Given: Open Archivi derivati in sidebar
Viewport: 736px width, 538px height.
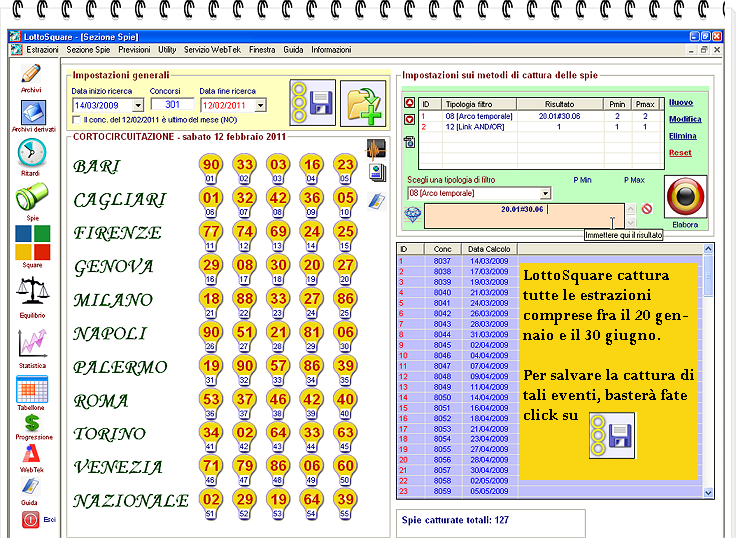Looking at the screenshot, I should click(x=33, y=112).
